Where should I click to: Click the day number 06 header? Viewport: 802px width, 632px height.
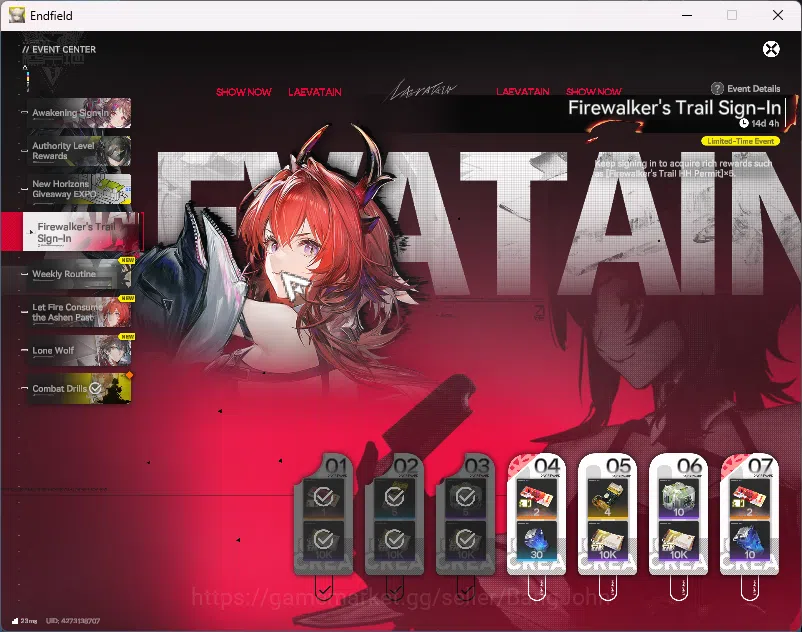pyautogui.click(x=689, y=466)
